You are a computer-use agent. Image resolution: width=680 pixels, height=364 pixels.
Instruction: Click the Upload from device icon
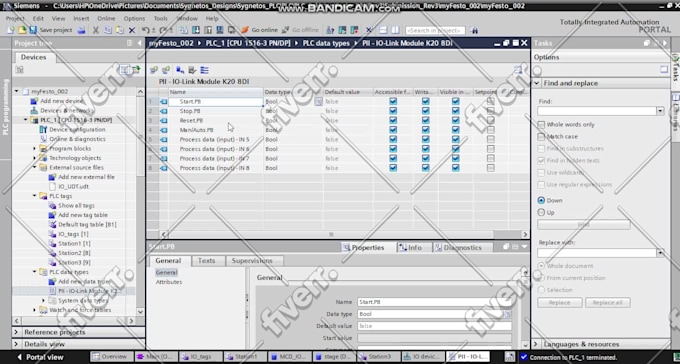(x=208, y=30)
